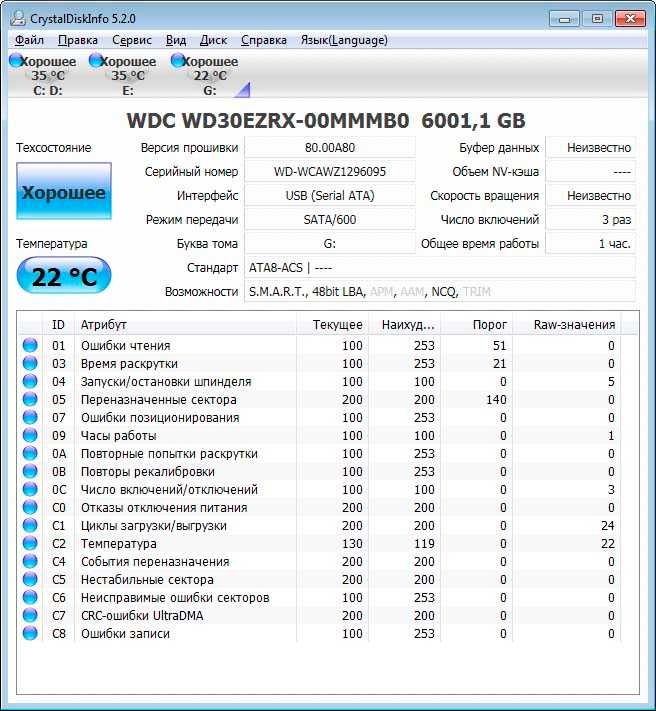
Task: Select the E: disk tab
Action: coord(123,75)
